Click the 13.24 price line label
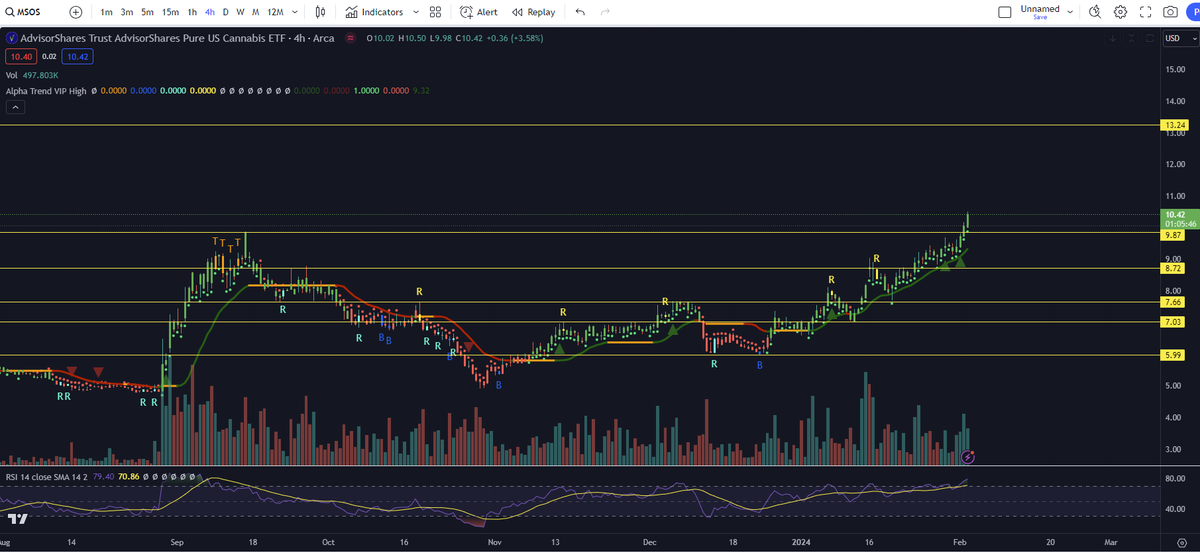The width and height of the screenshot is (1200, 553). click(x=1174, y=125)
